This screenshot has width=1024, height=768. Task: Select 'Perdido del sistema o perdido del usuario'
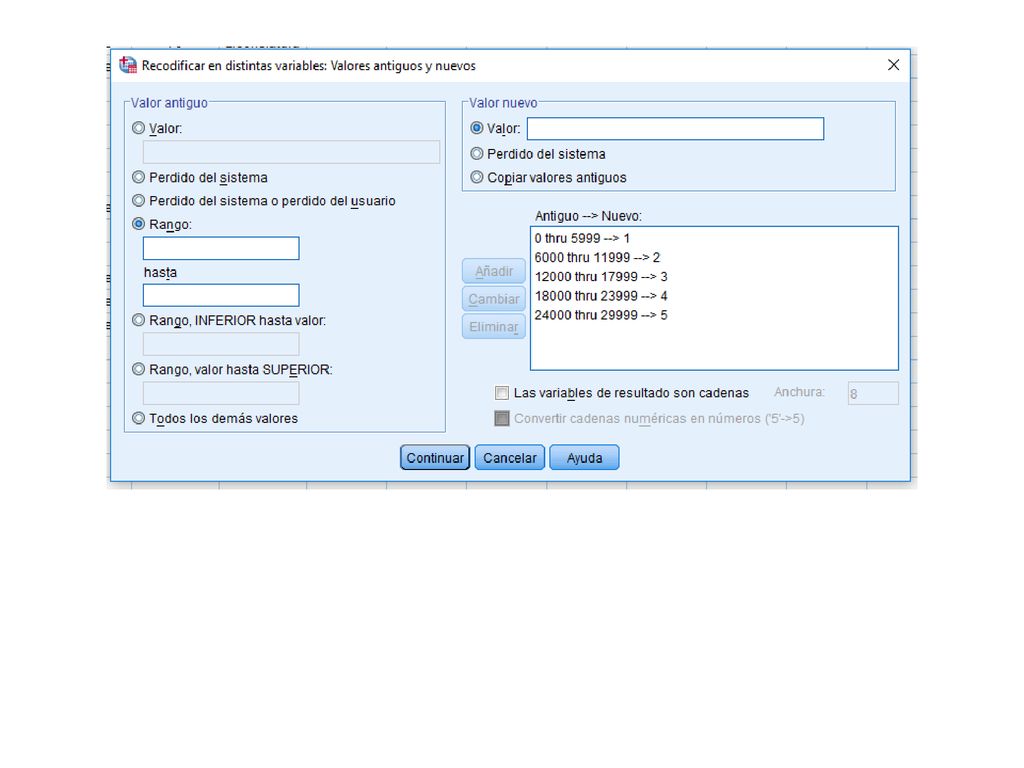[x=138, y=200]
